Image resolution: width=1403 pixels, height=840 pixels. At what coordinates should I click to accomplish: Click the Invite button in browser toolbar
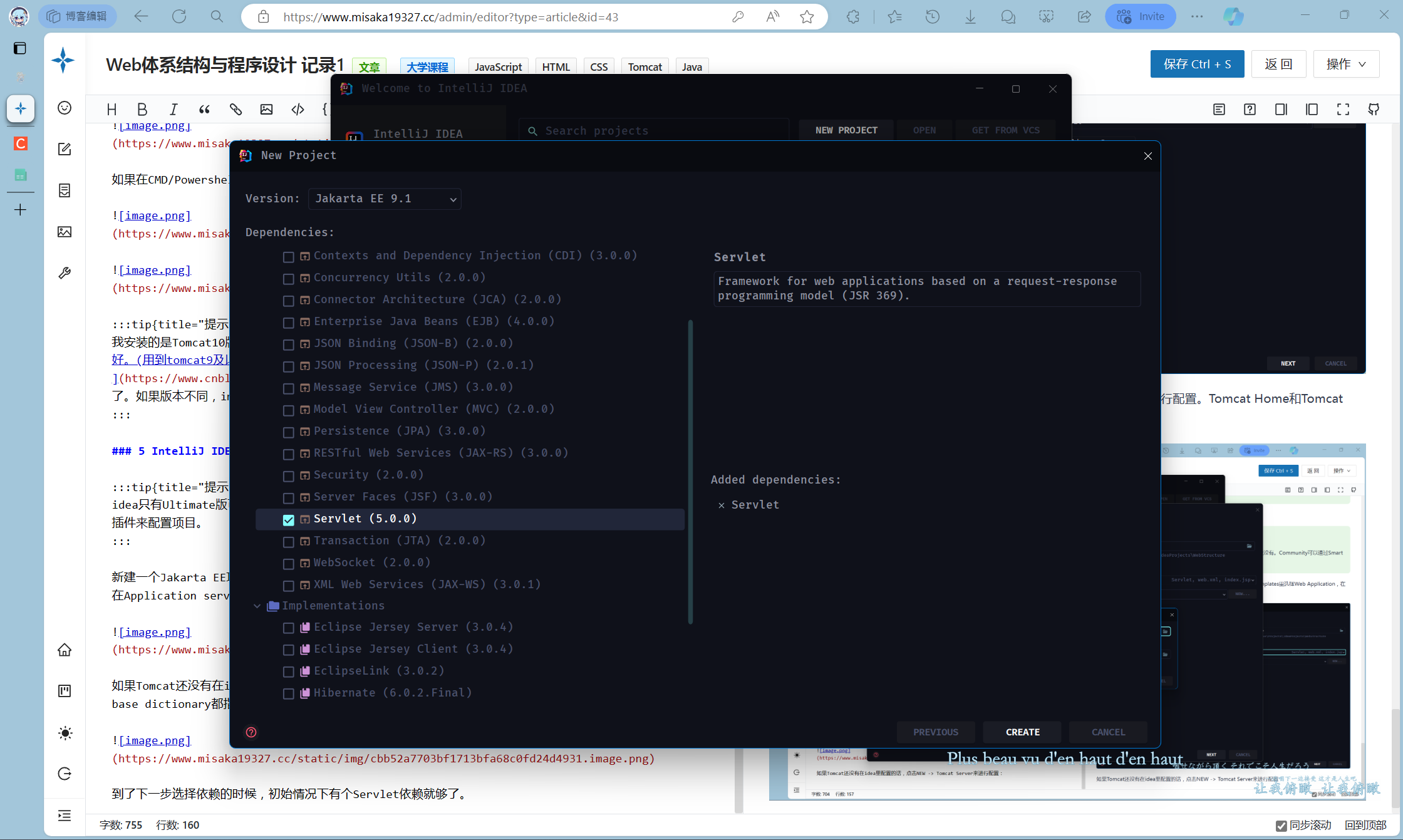click(x=1140, y=17)
